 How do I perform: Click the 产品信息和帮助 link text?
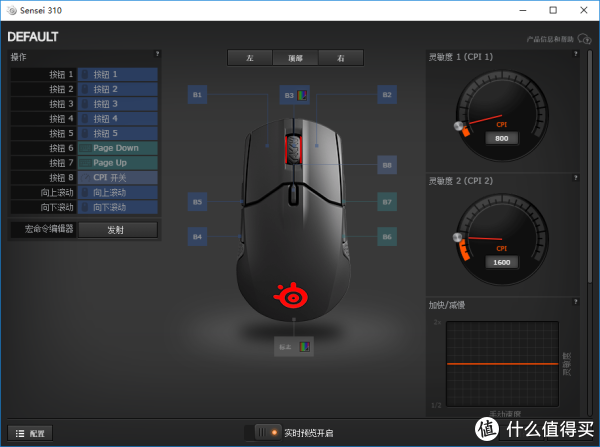point(550,39)
